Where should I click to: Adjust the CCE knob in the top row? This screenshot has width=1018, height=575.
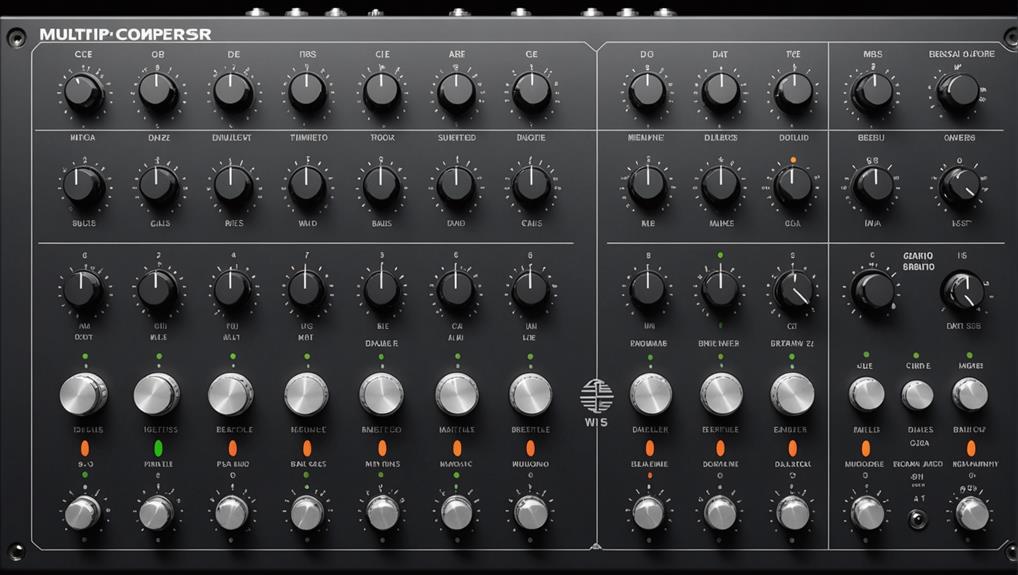pyautogui.click(x=84, y=92)
